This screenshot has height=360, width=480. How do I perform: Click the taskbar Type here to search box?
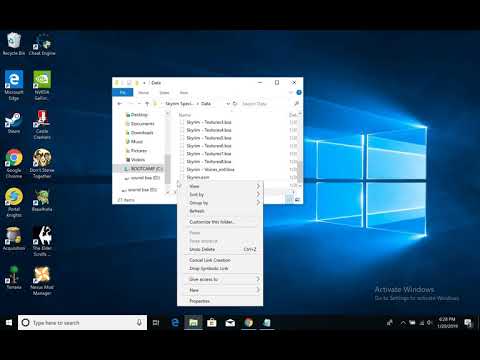[x=82, y=323]
